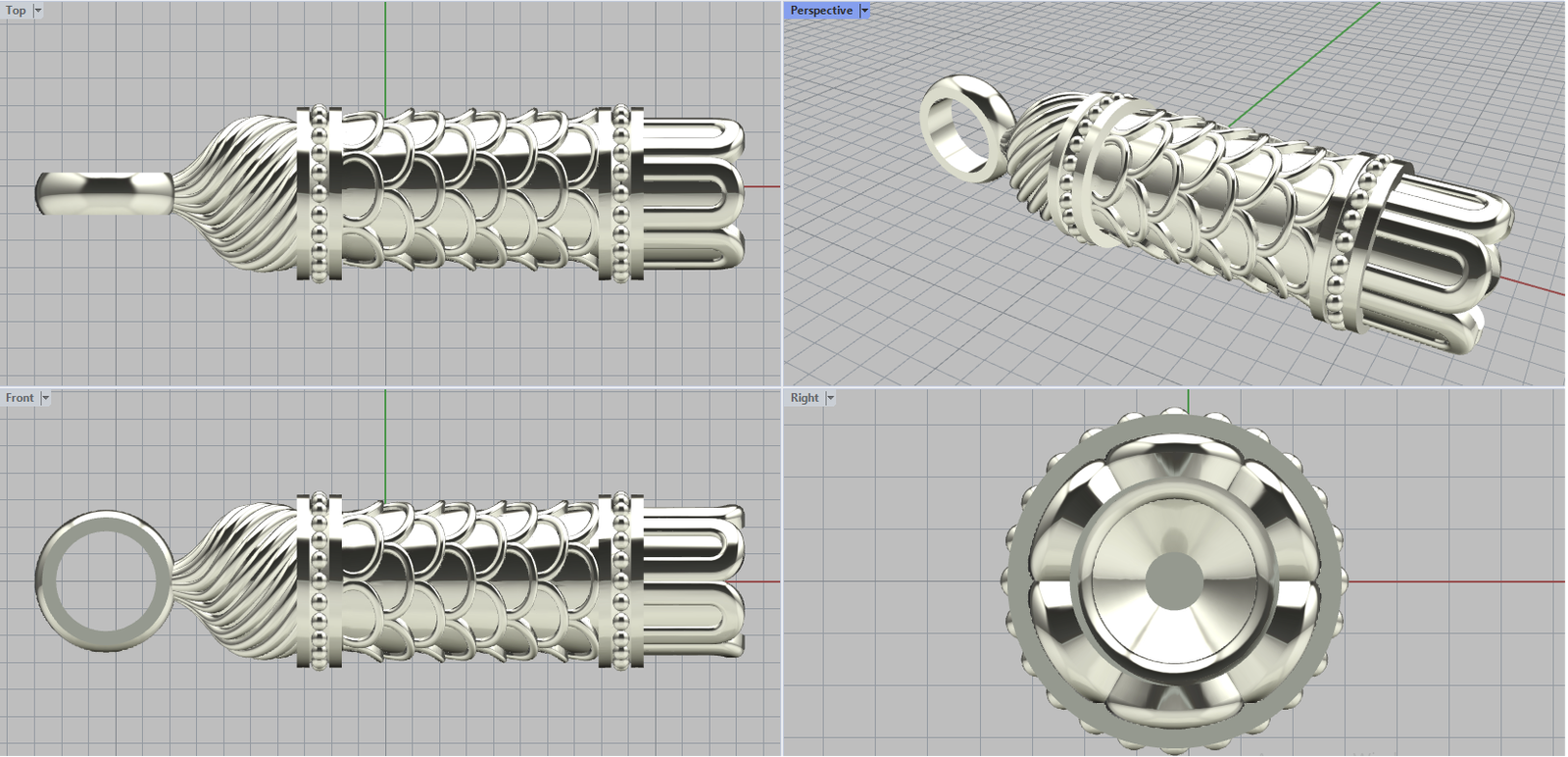Click the Front viewport title label
The image size is (1568, 757).
point(20,398)
